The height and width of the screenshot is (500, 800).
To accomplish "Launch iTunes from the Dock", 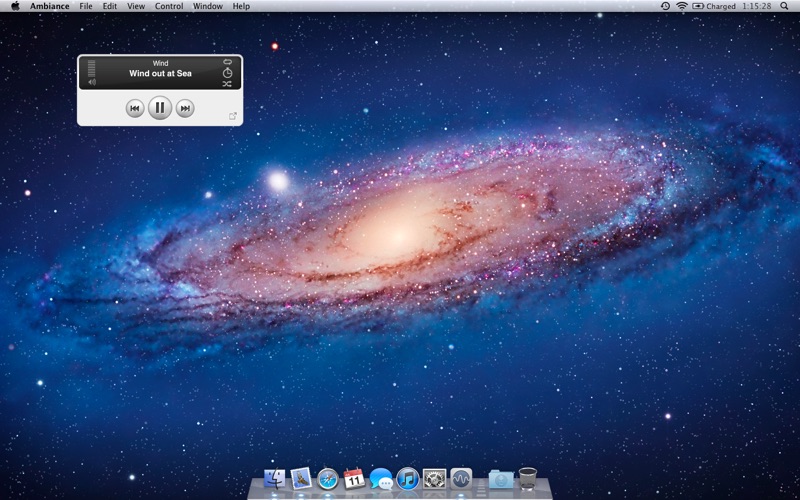I will (408, 479).
